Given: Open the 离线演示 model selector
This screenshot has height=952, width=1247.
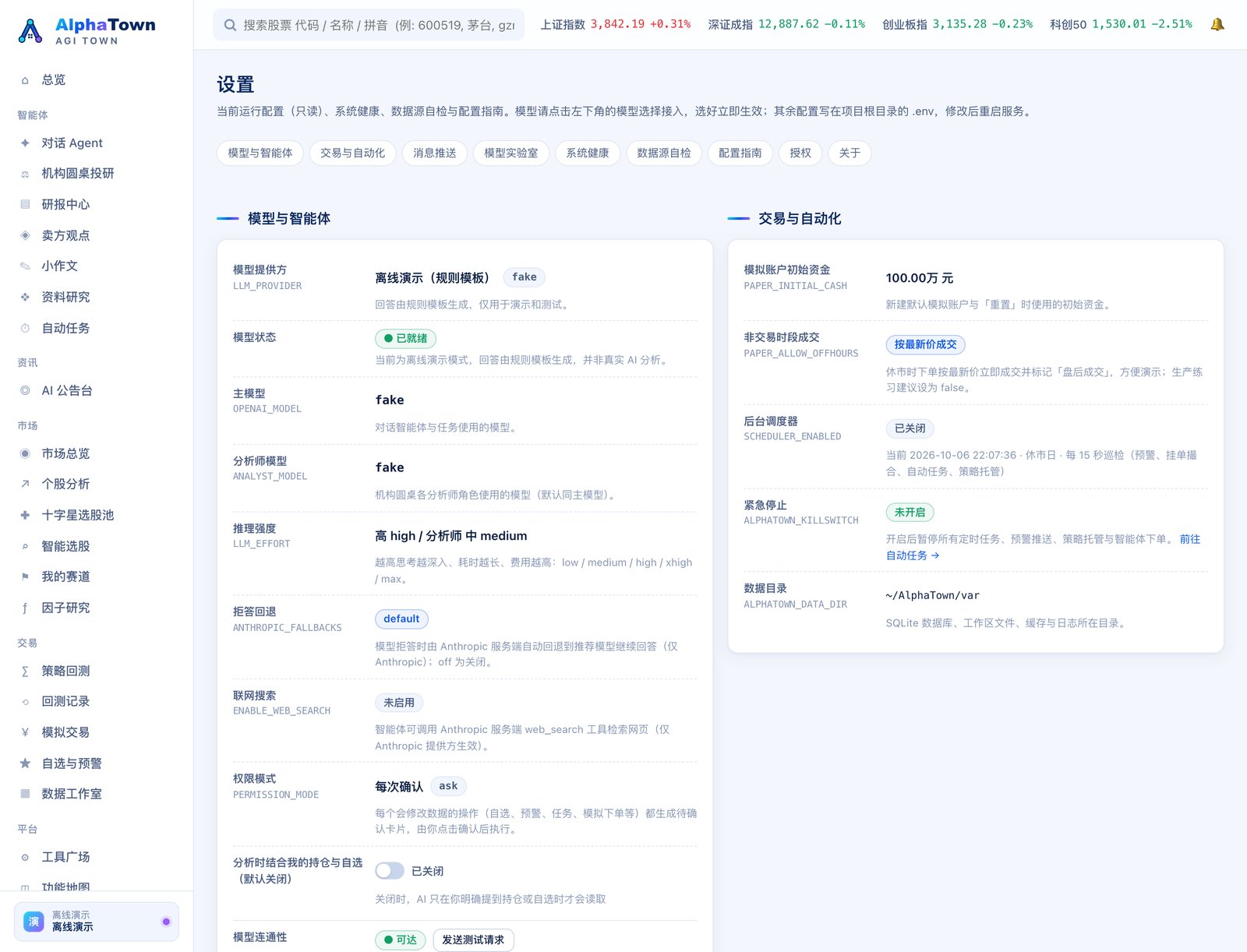Looking at the screenshot, I should (x=97, y=922).
